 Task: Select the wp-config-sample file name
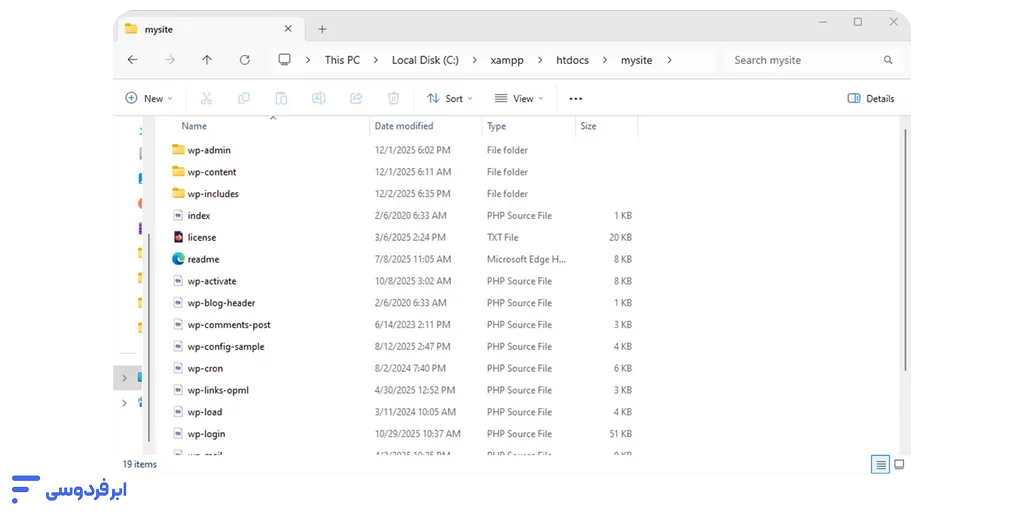226,347
